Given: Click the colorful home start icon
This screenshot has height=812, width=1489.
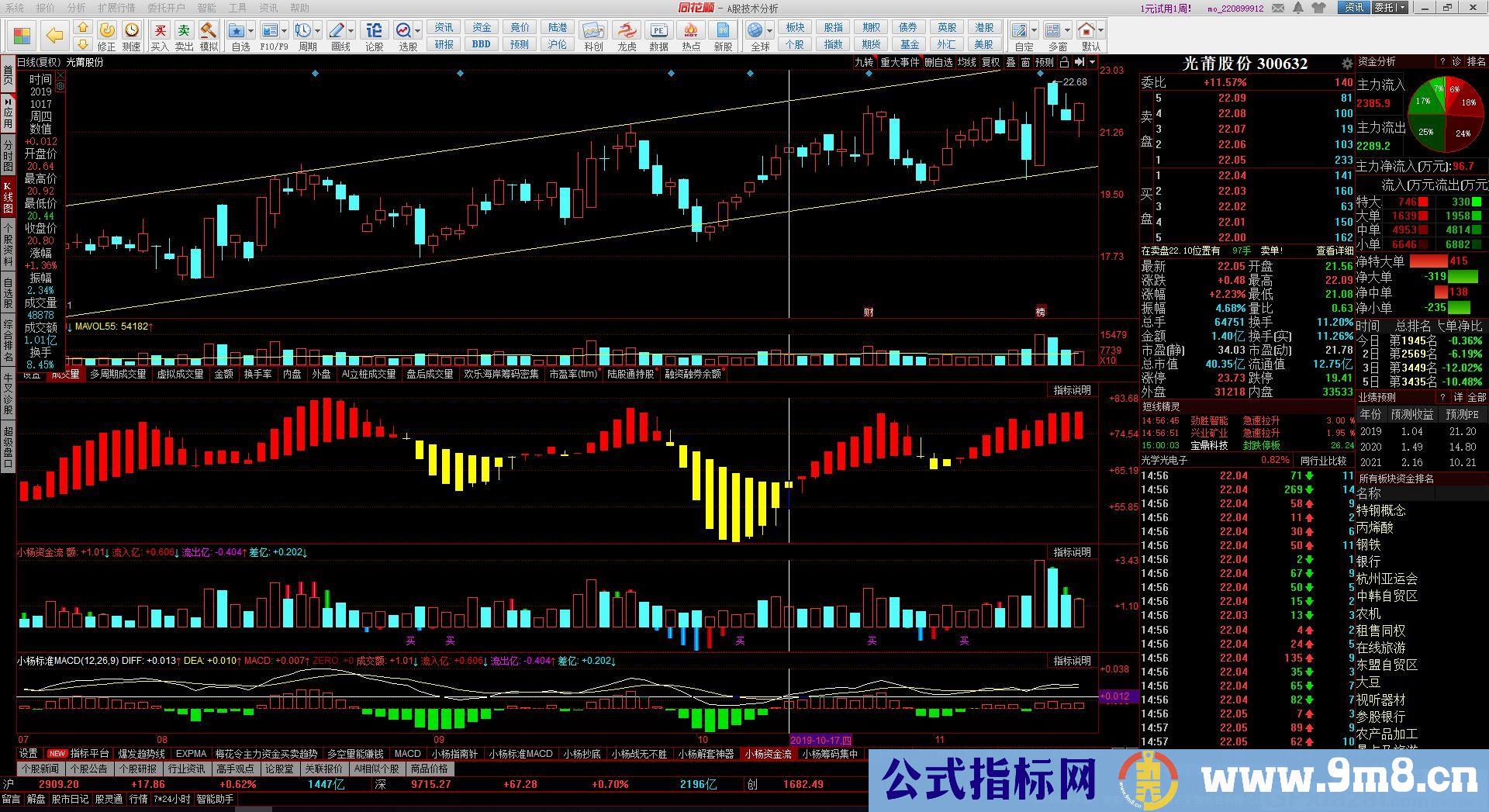Looking at the screenshot, I should coord(22,36).
